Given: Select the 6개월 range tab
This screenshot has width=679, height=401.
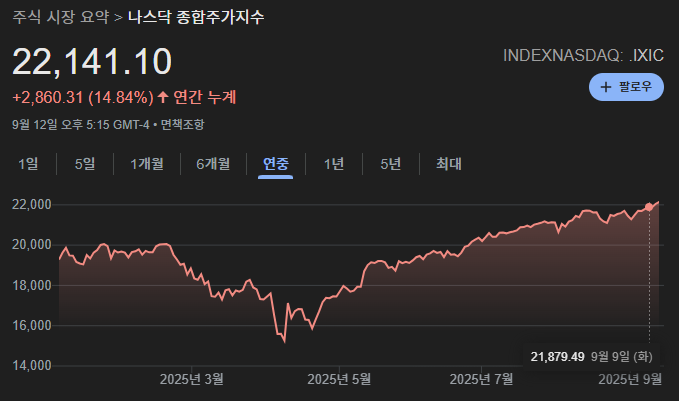Looking at the screenshot, I should (212, 164).
